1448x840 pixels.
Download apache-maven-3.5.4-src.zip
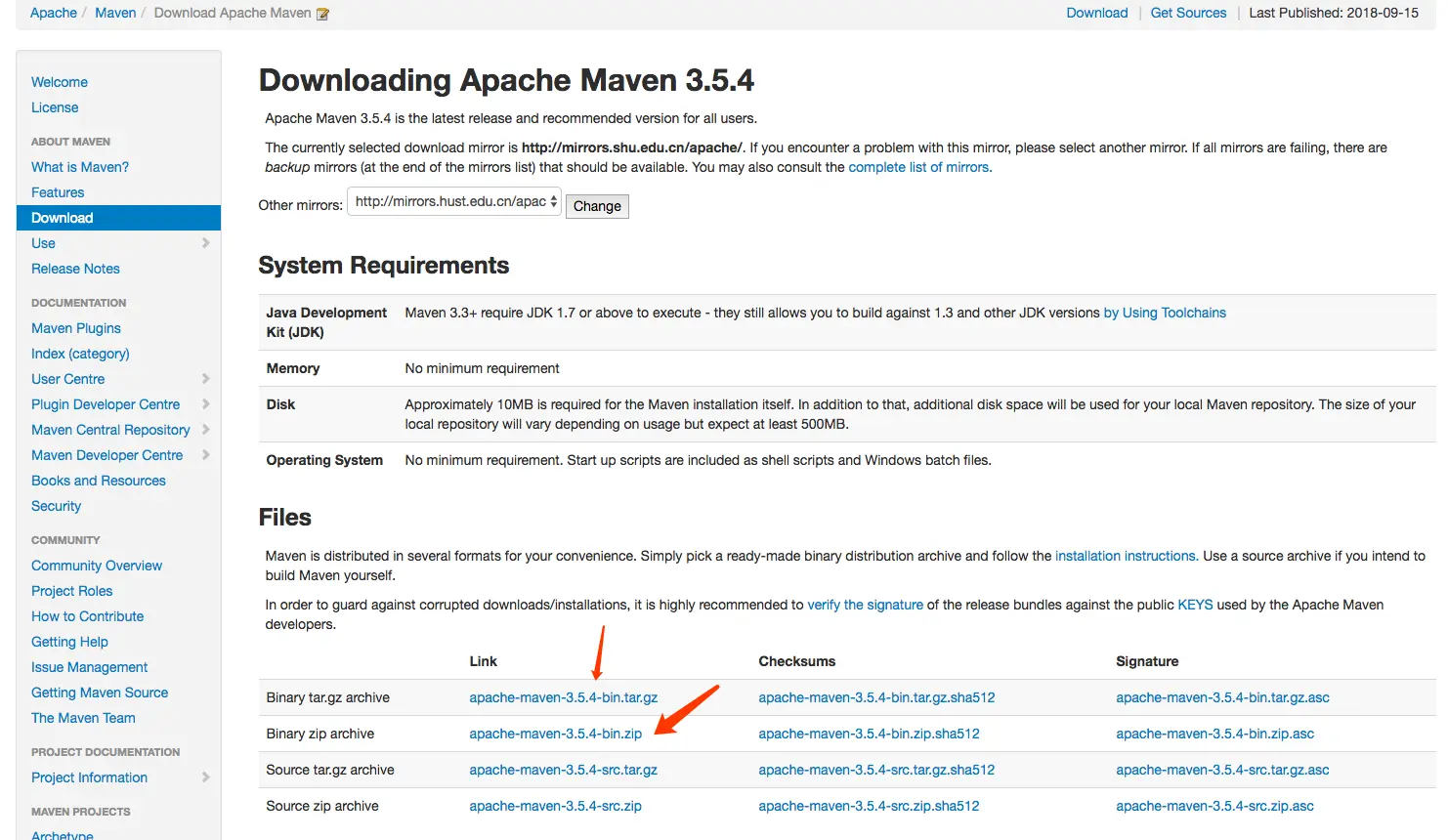point(555,806)
